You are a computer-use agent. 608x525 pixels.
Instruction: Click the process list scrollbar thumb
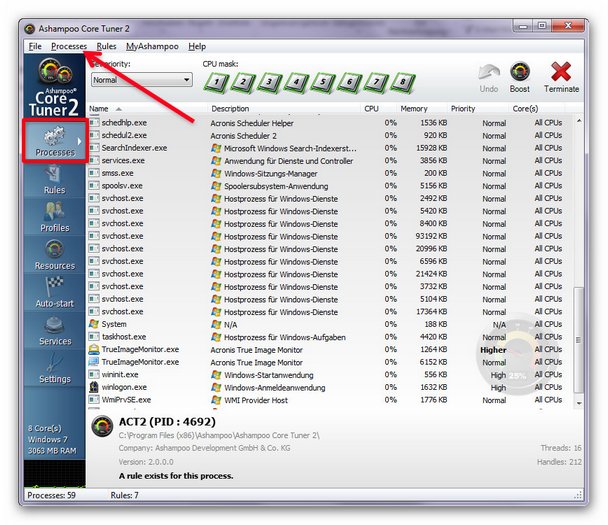point(579,340)
